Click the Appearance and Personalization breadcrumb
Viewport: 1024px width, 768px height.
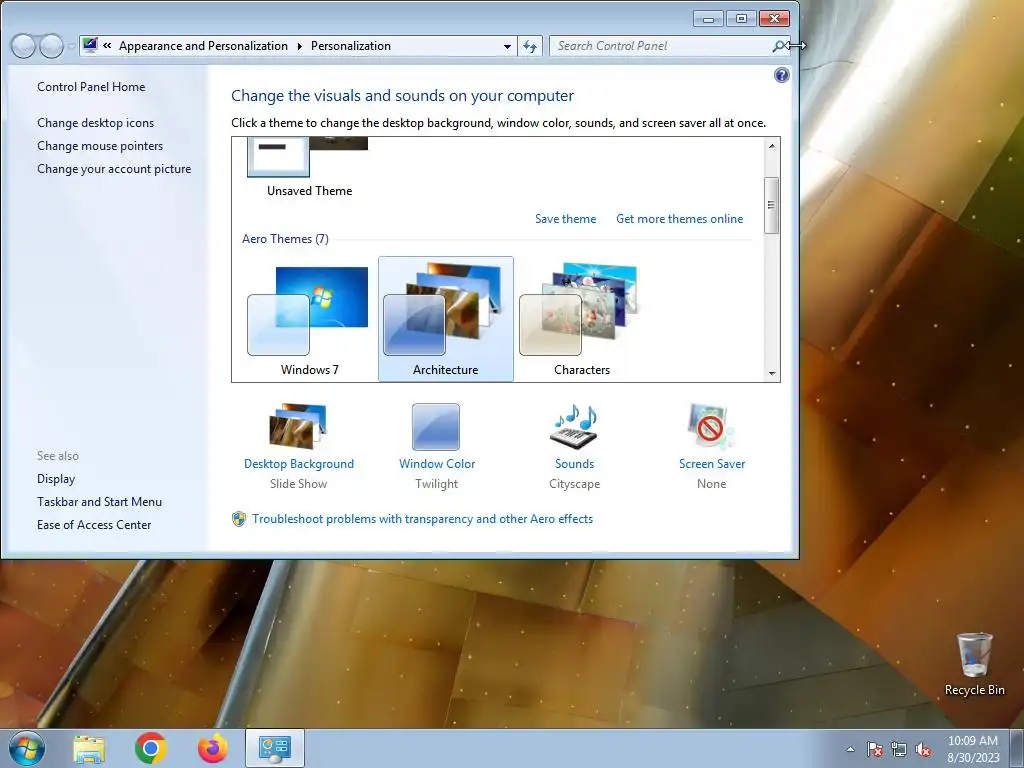point(203,46)
